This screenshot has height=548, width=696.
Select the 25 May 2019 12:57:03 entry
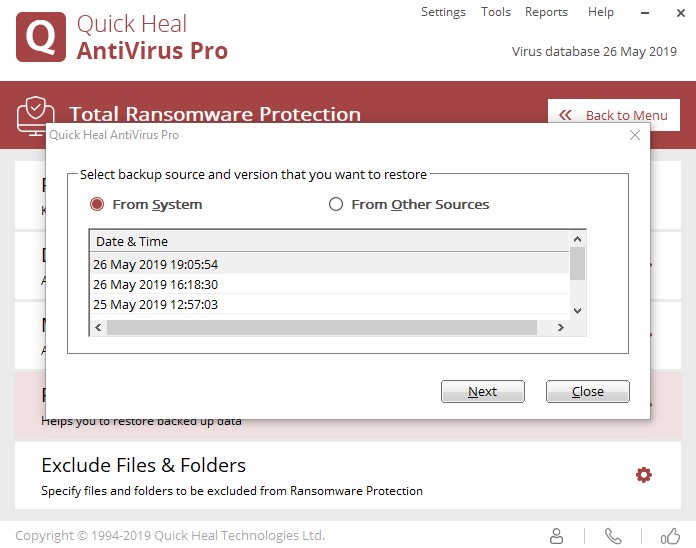[156, 304]
